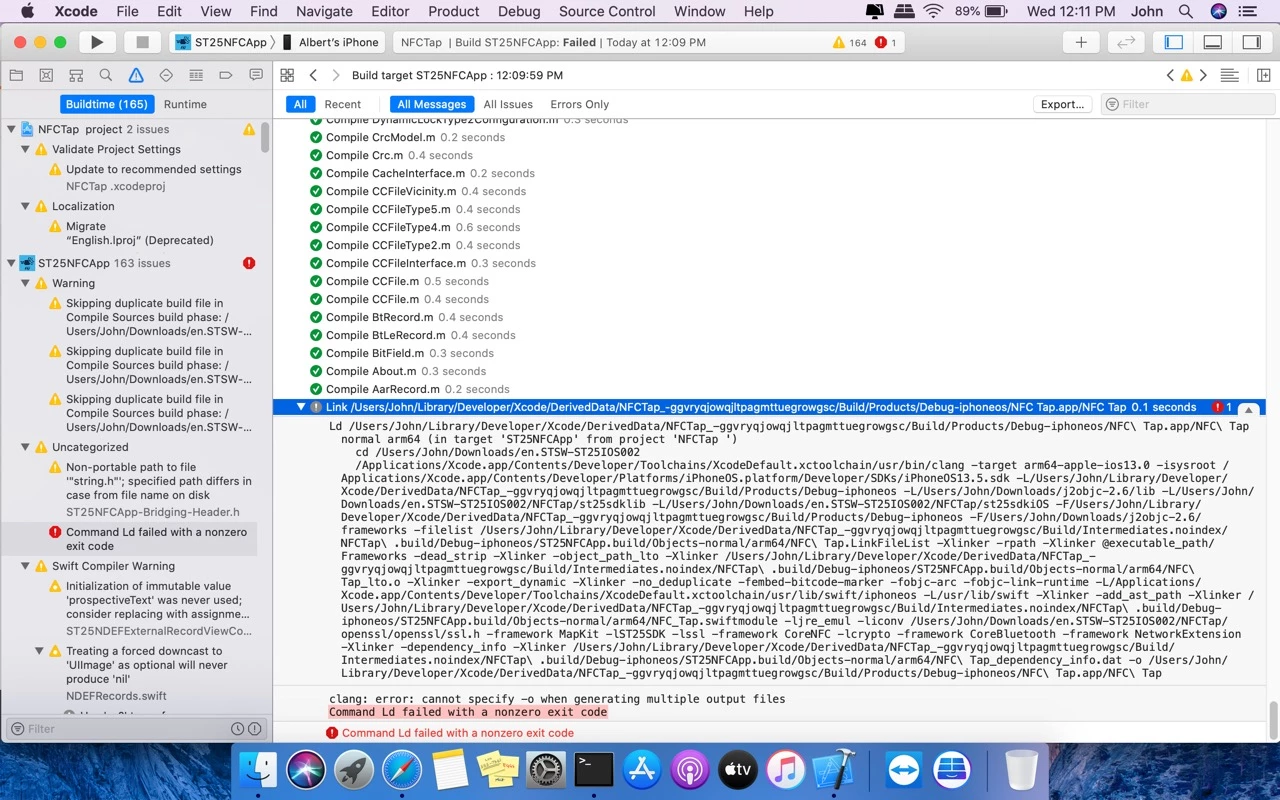Open the Find navigator magnifier icon
This screenshot has width=1280, height=800.
(106, 75)
